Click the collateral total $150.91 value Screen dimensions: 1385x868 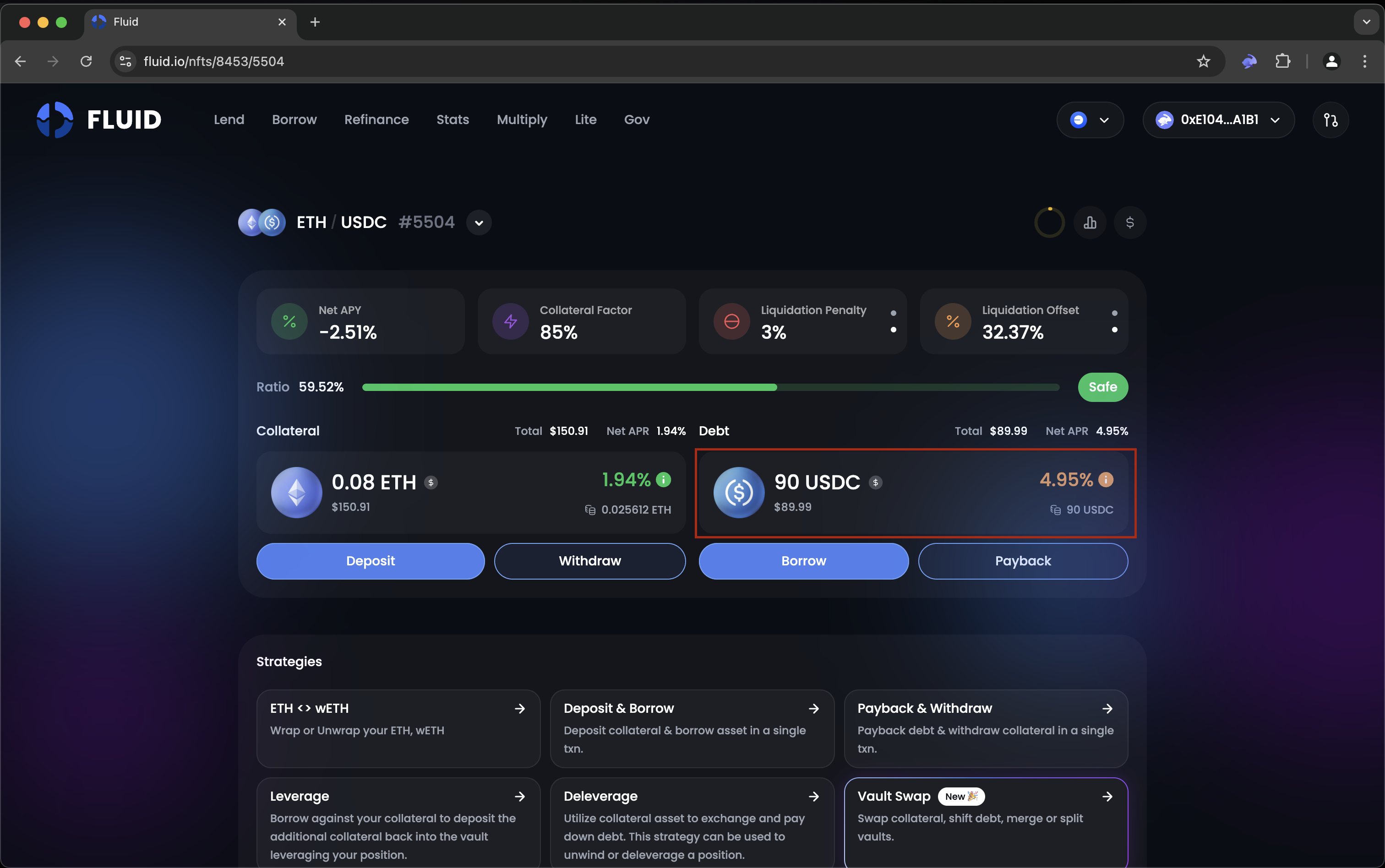[x=568, y=431]
